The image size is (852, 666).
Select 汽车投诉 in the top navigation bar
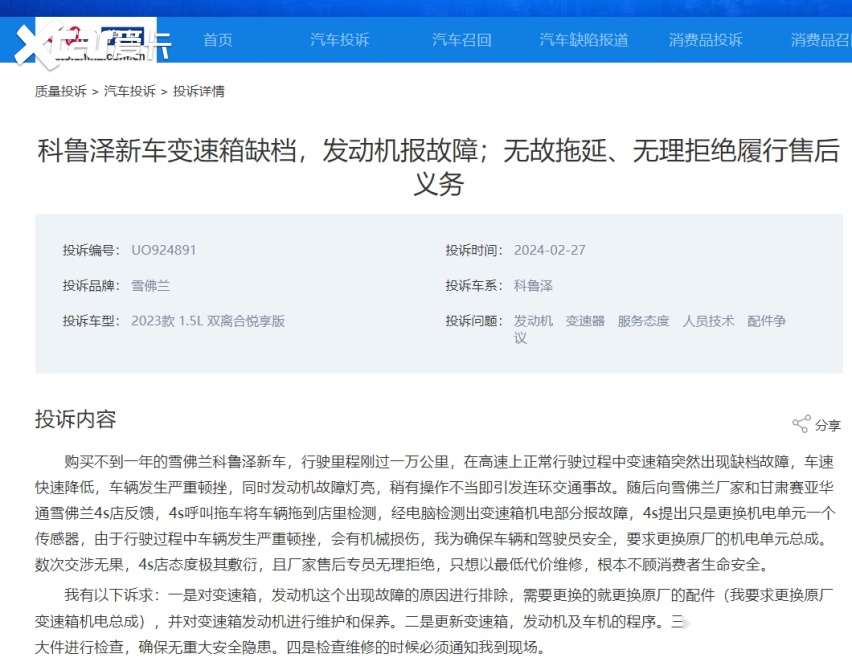339,40
